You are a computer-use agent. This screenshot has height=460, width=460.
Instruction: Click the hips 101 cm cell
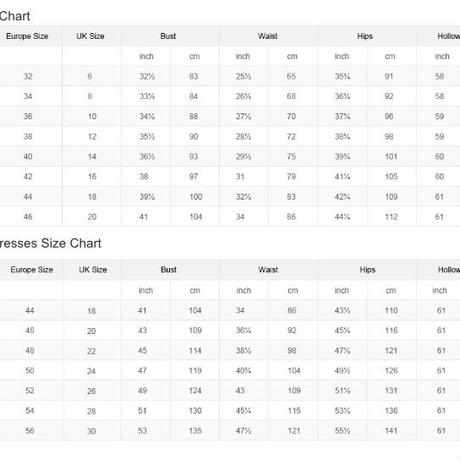391,156
